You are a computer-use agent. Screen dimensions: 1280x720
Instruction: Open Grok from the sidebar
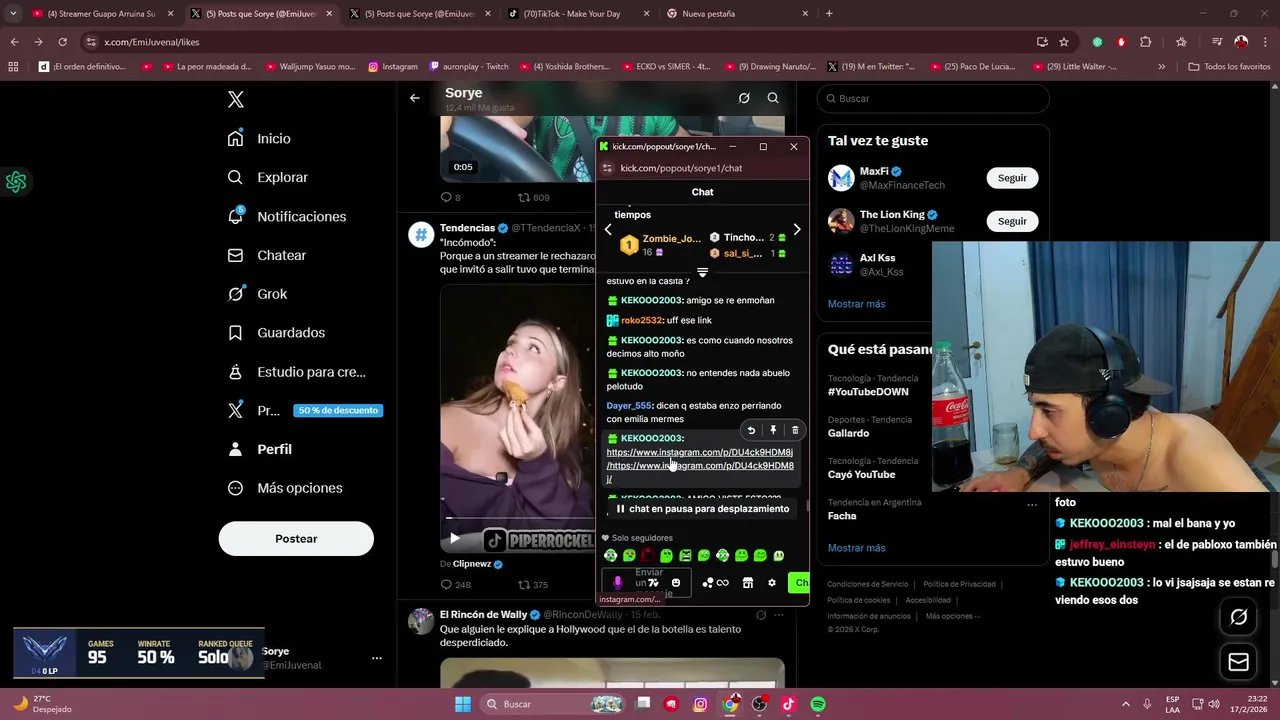[257, 294]
